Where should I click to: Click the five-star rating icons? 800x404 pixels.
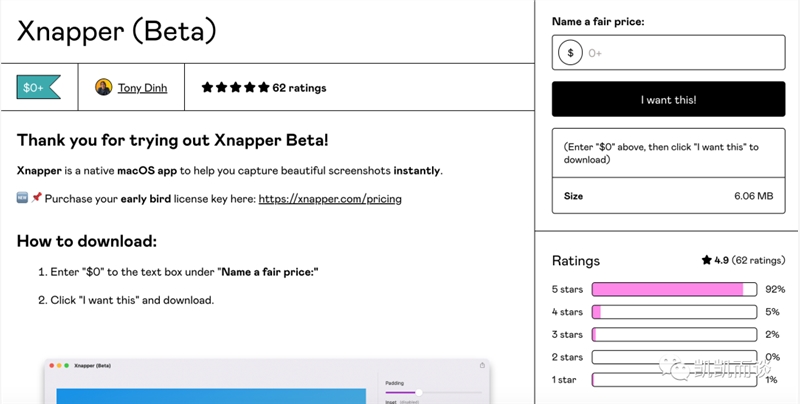coord(235,87)
